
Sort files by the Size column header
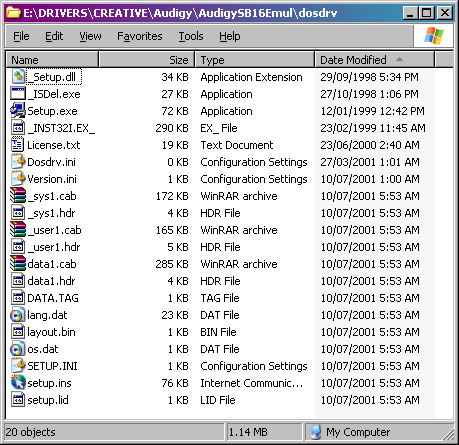147,60
